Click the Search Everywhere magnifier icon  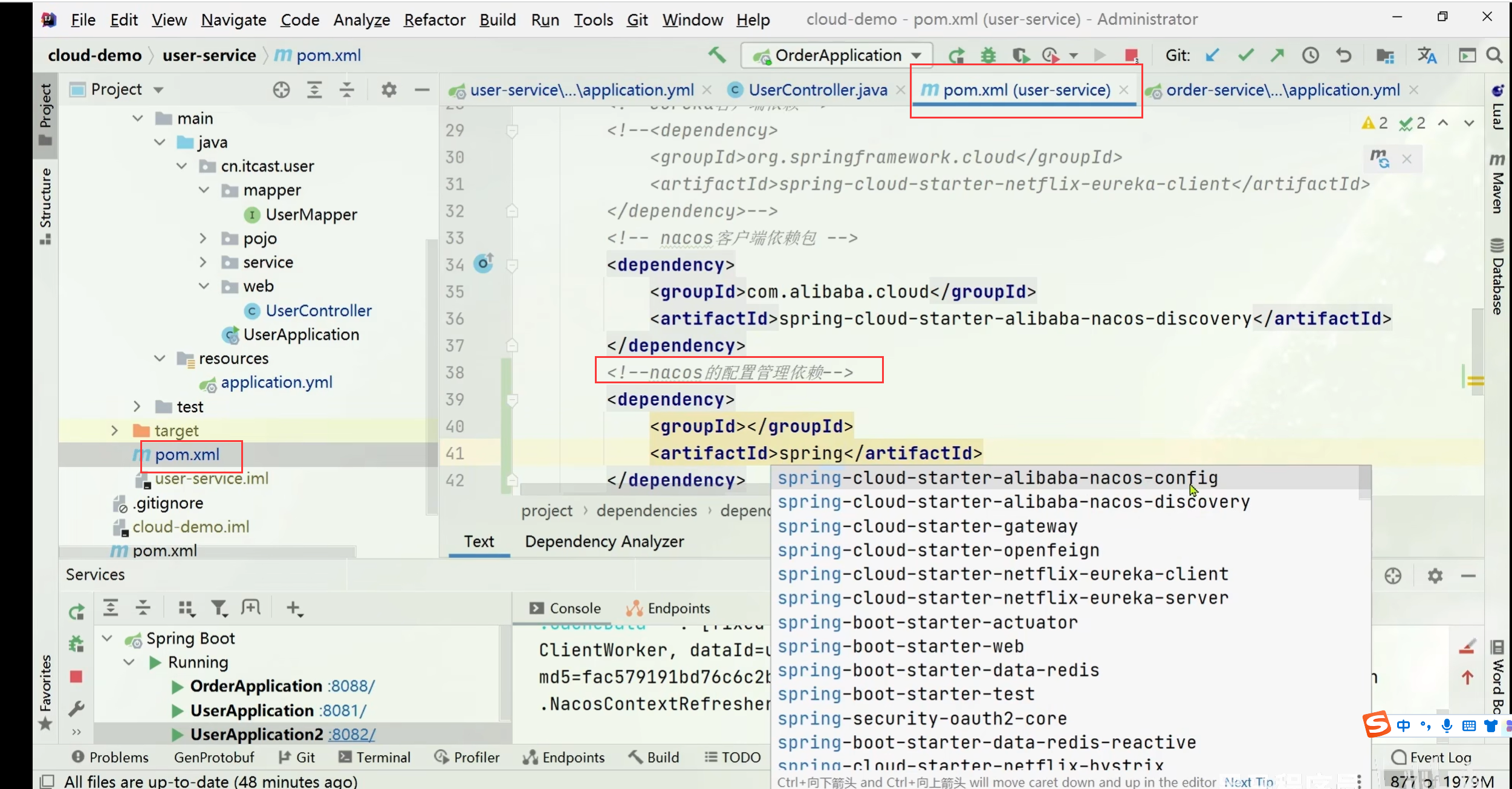1494,56
